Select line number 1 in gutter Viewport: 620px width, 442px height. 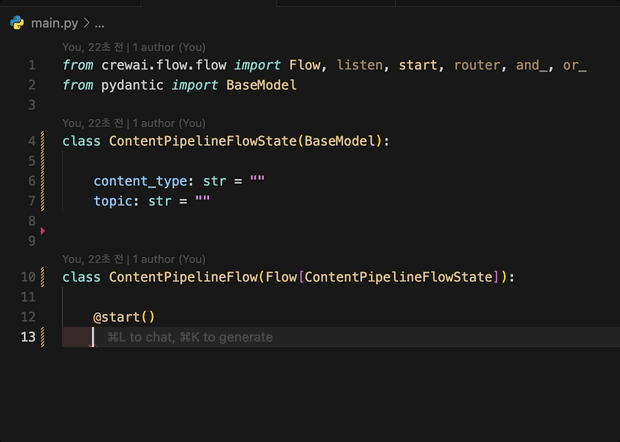[32, 65]
